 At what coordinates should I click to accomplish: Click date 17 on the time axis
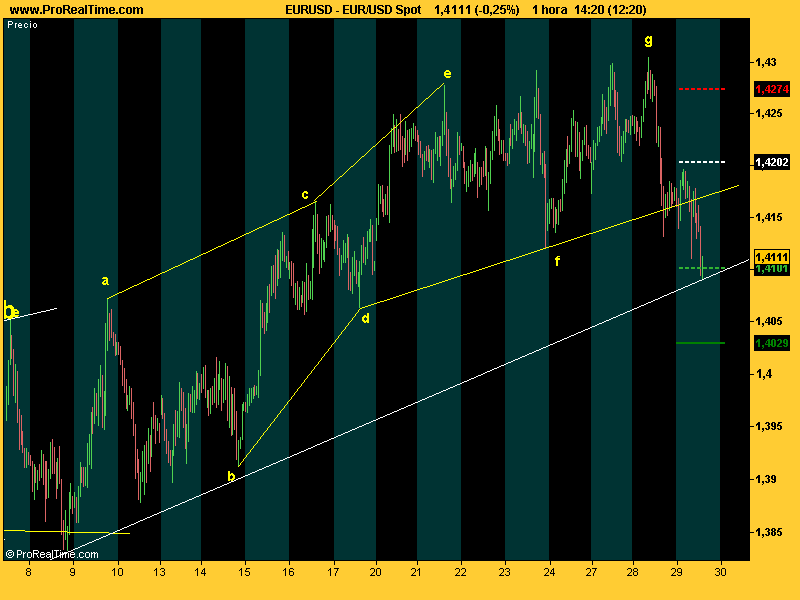[x=333, y=572]
